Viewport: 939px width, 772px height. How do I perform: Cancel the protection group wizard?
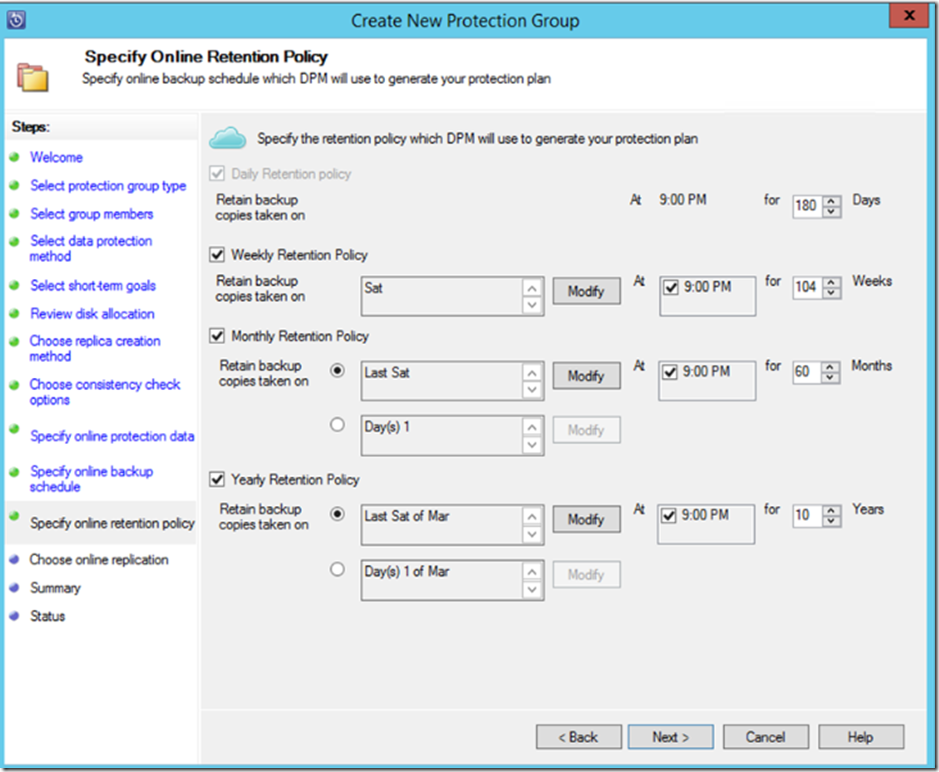(766, 737)
